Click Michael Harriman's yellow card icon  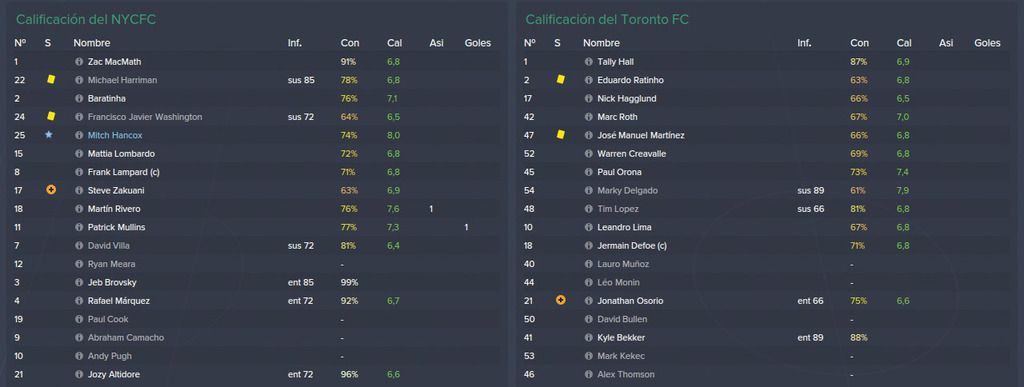tap(51, 80)
